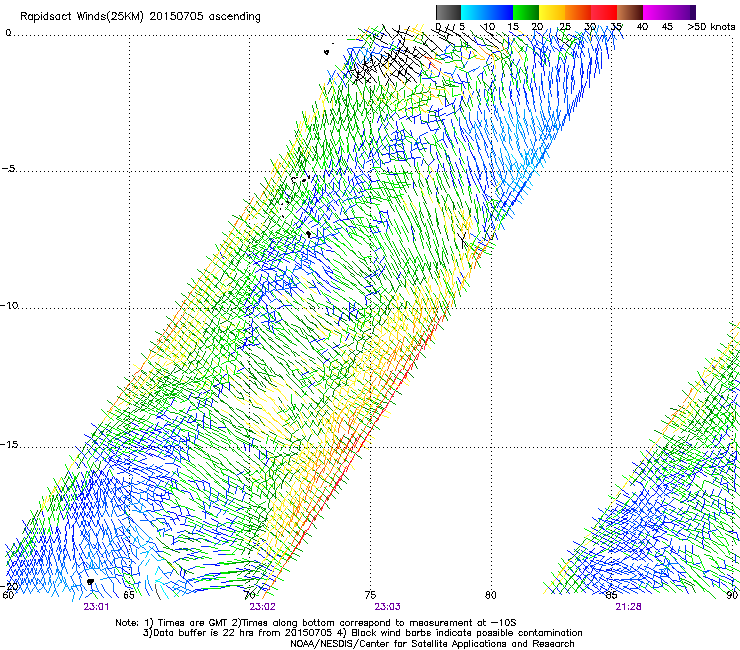Viewport: 740px width, 650px height.
Task: Click the NOAA/NESDIS credit line
Action: click(432, 644)
